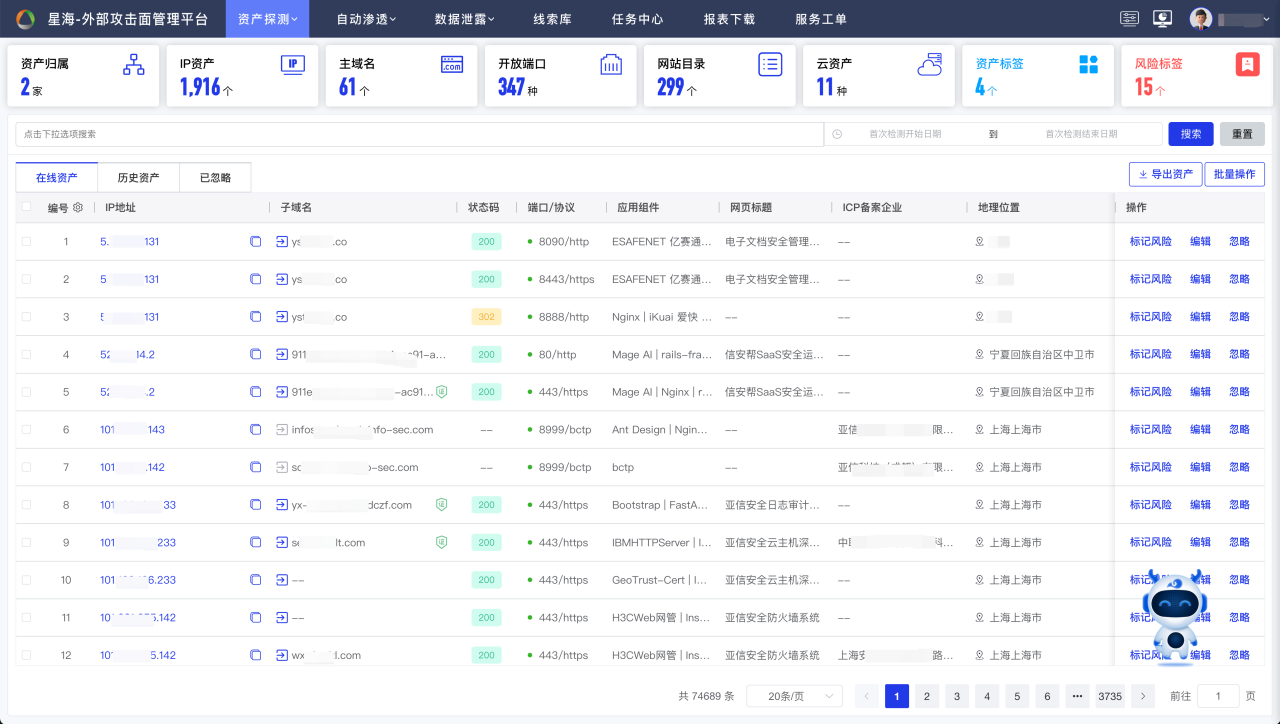
Task: Click the gear icon beside 编号 column header
Action: (x=78, y=208)
